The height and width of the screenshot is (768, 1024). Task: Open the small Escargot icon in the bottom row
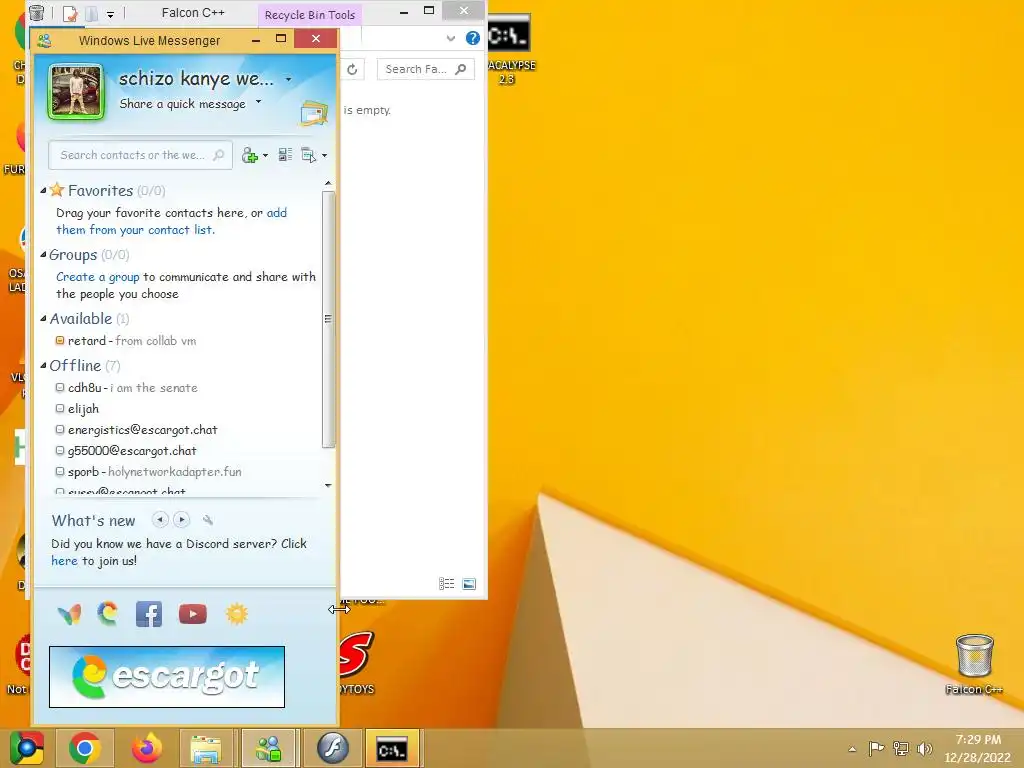pos(108,614)
